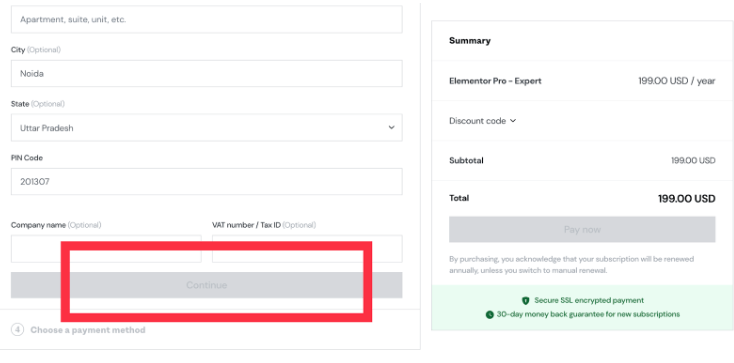734x363 pixels.
Task: Click the Apartment, suite, unit field
Action: (x=206, y=20)
